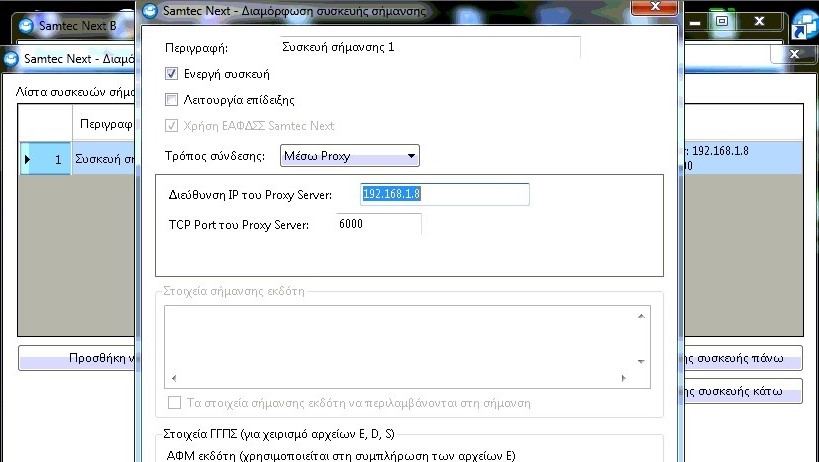This screenshot has width=819, height=462.
Task: Close the device configuration dialog
Action: (654, 7)
